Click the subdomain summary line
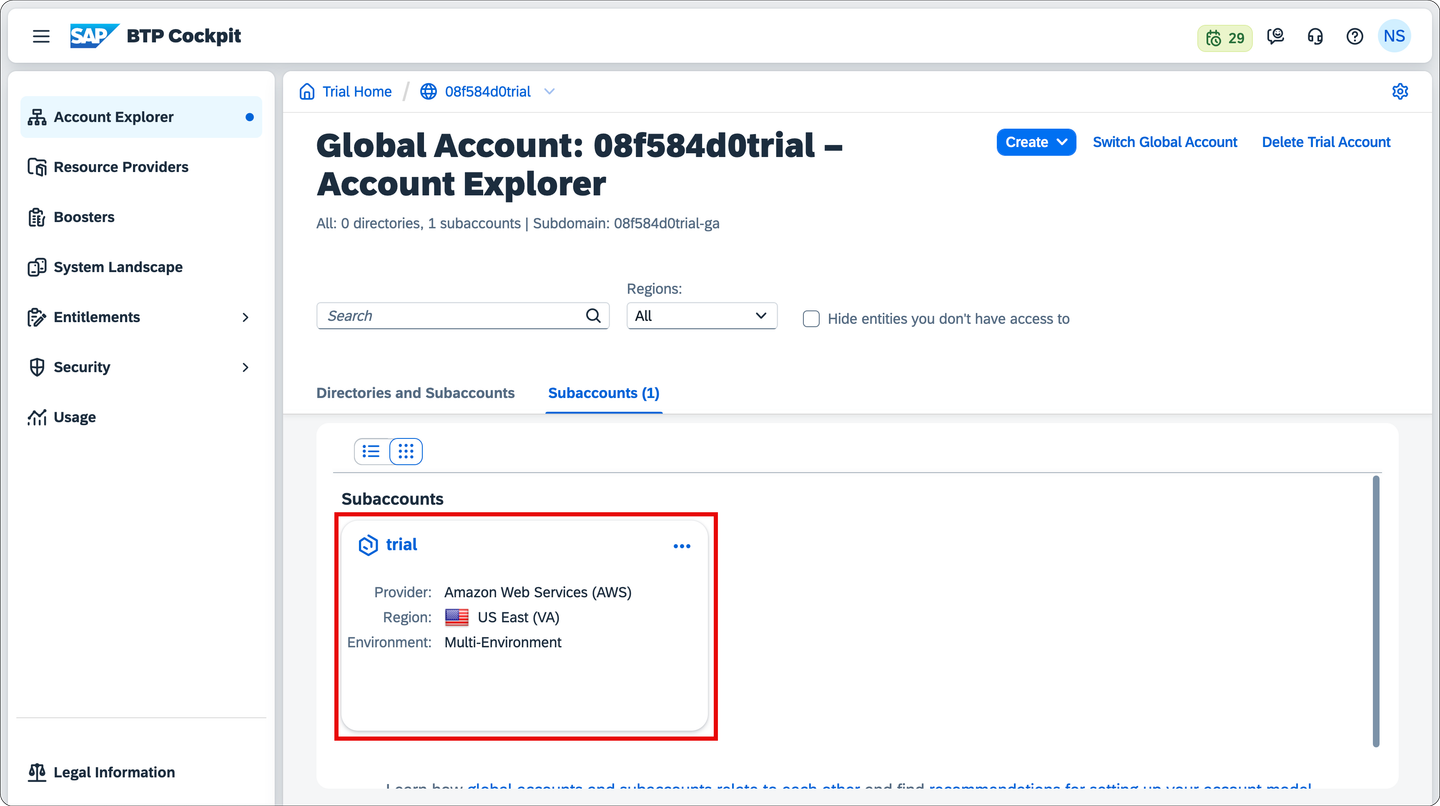The width and height of the screenshot is (1440, 806). [518, 223]
